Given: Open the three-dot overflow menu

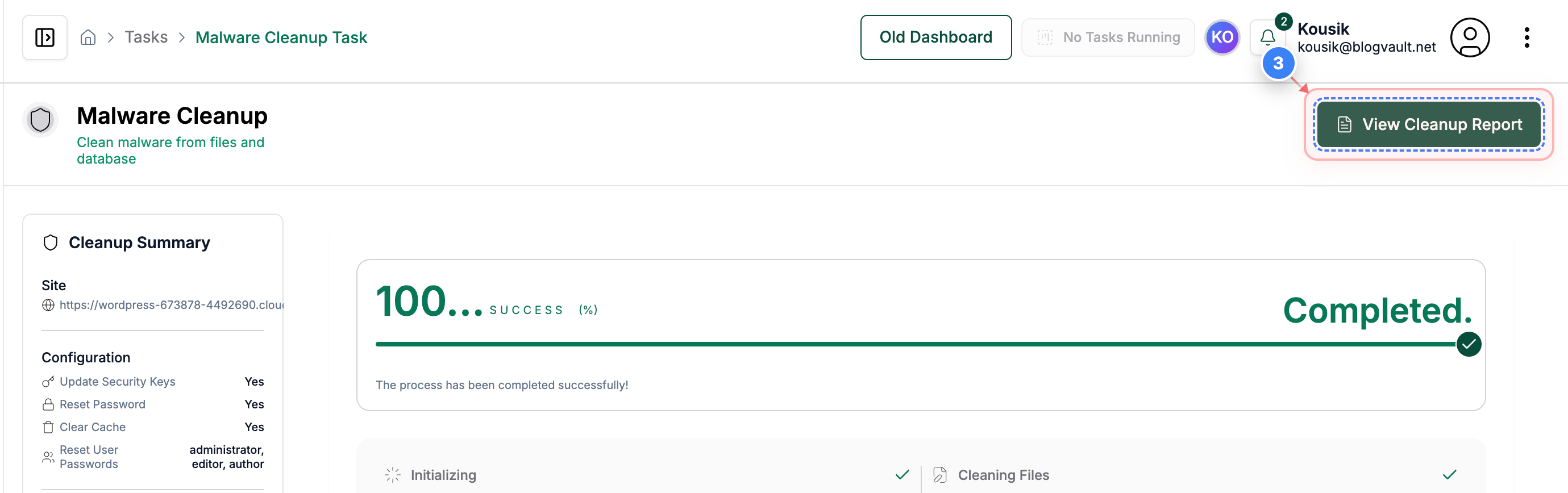Looking at the screenshot, I should tap(1527, 37).
